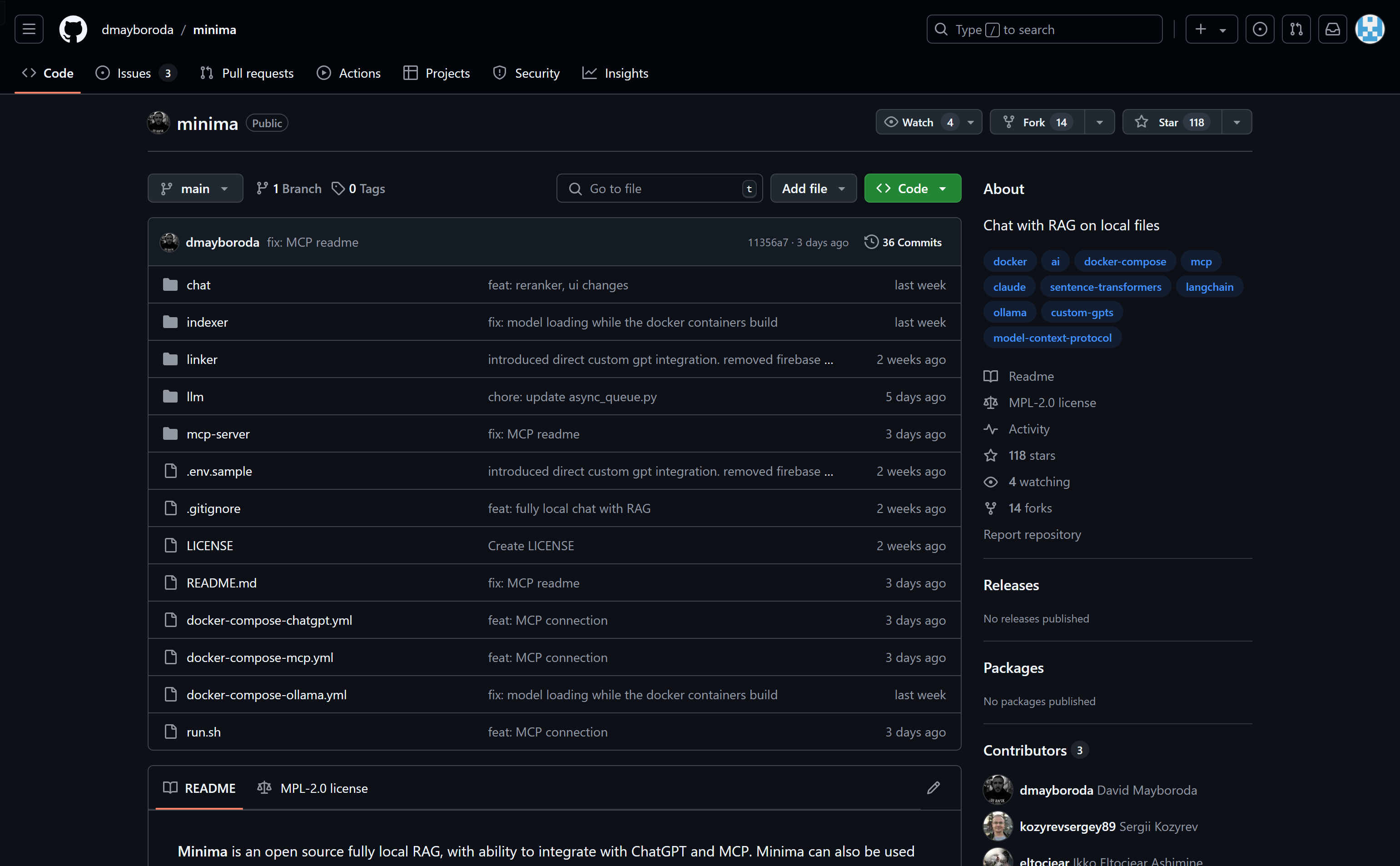Open the Pull requests shortcut icon in header

click(x=1296, y=29)
